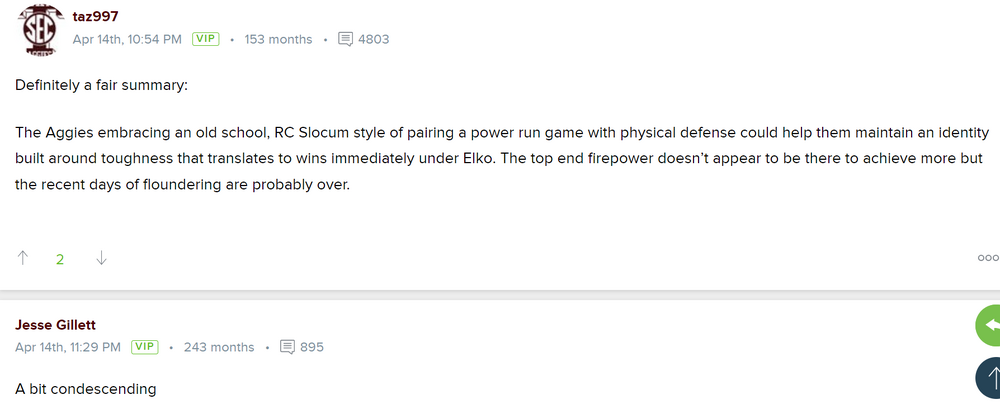Click the "A bit condescending" reply text
Viewport: 1000px width, 409px height.
click(86, 388)
